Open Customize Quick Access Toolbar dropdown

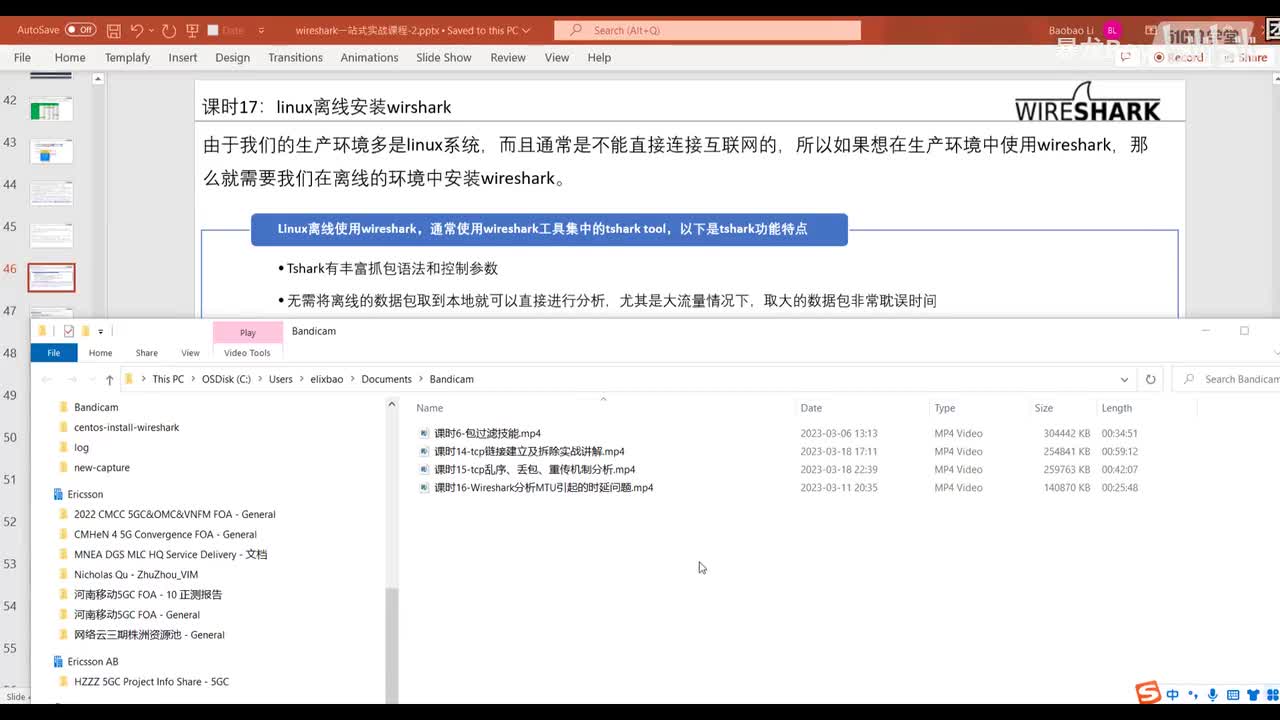261,31
